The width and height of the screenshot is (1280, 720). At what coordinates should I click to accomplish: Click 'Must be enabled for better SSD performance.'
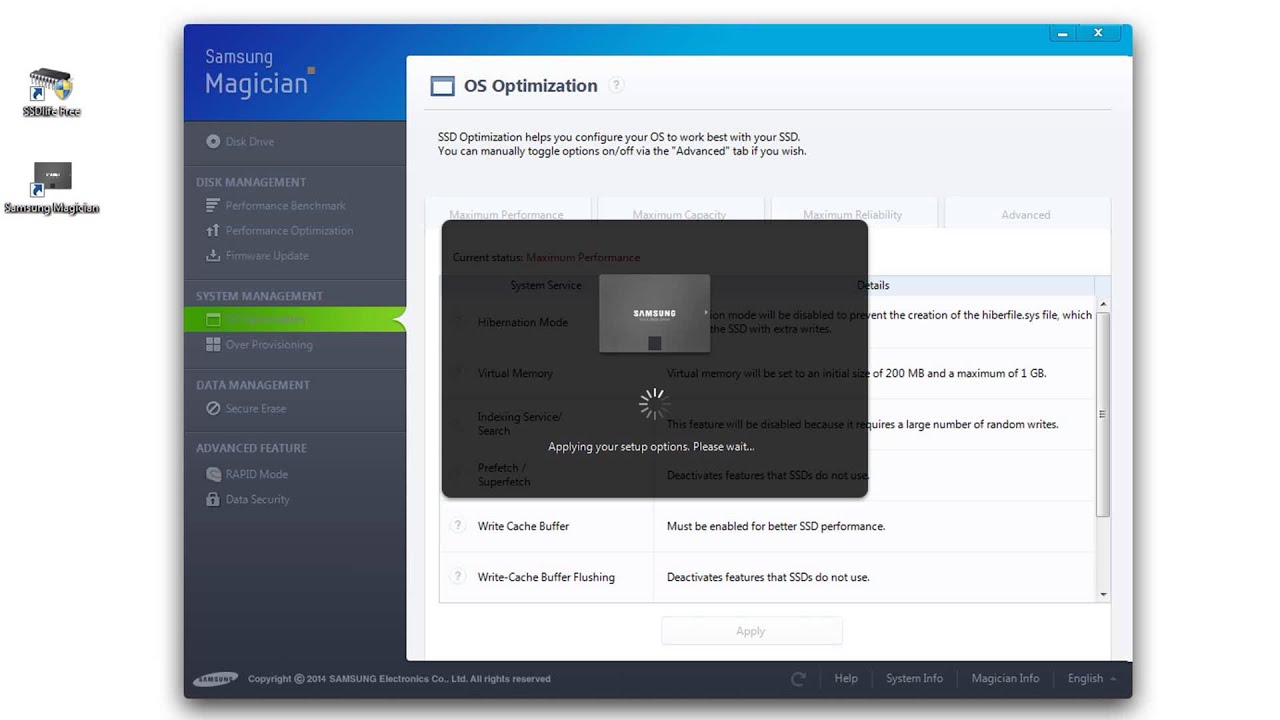tap(776, 526)
